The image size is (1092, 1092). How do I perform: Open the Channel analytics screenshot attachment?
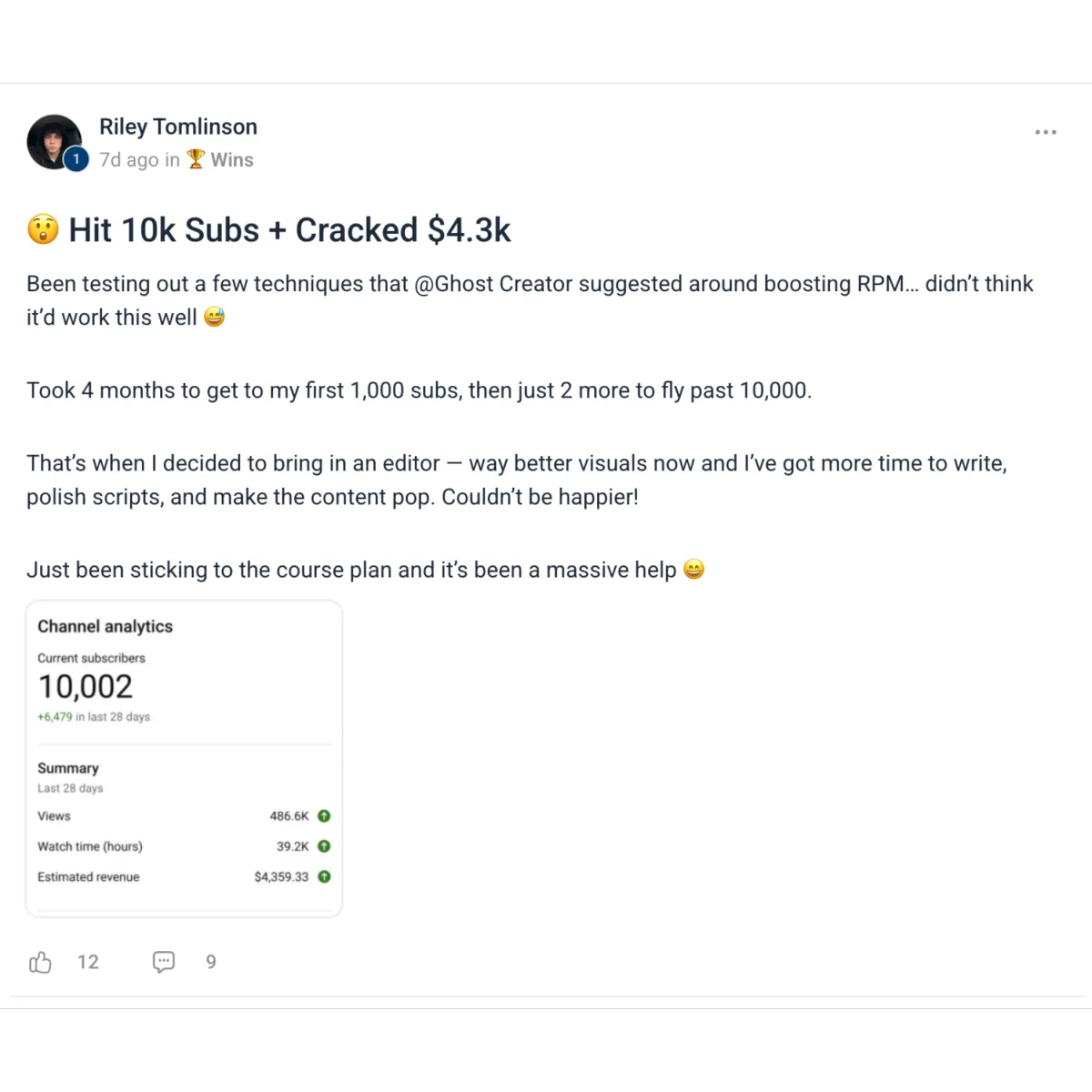pyautogui.click(x=184, y=758)
